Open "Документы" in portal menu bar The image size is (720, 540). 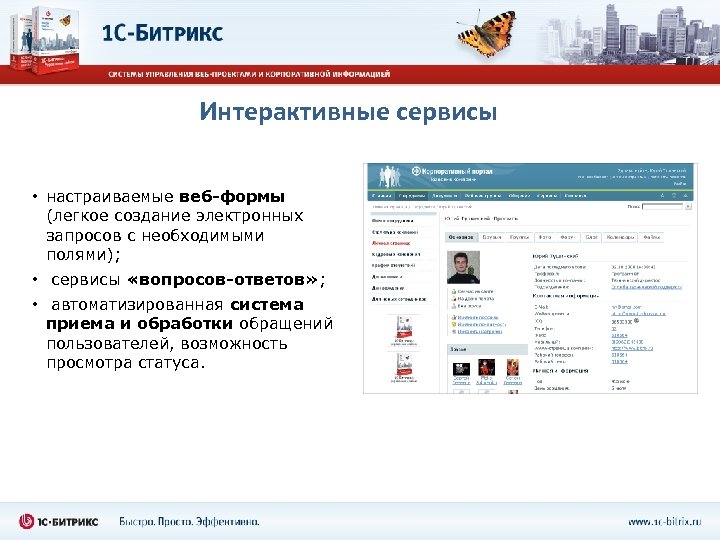[444, 196]
